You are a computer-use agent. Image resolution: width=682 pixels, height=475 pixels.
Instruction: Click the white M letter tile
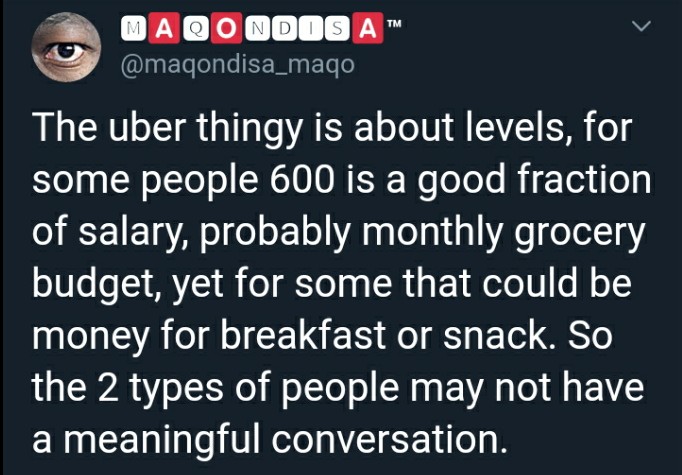click(x=134, y=29)
